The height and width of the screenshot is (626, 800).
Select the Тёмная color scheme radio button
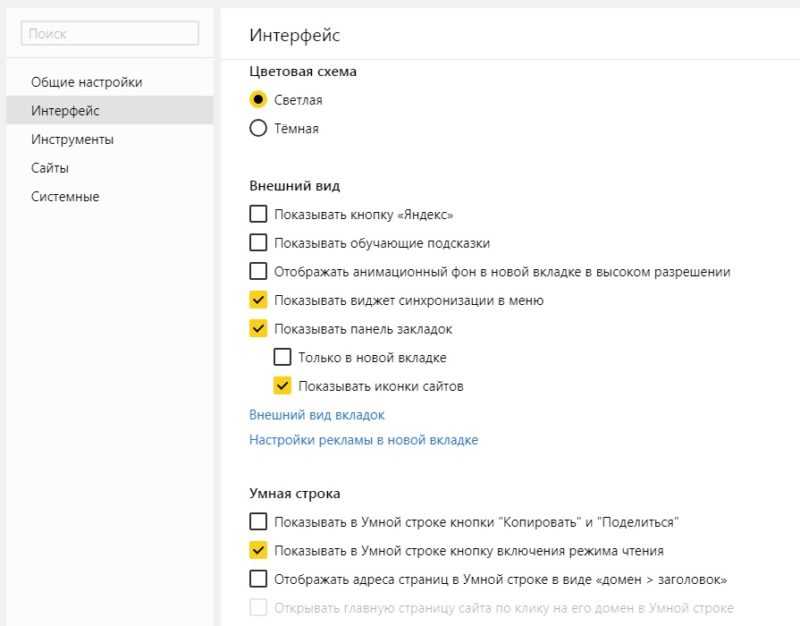coord(258,128)
